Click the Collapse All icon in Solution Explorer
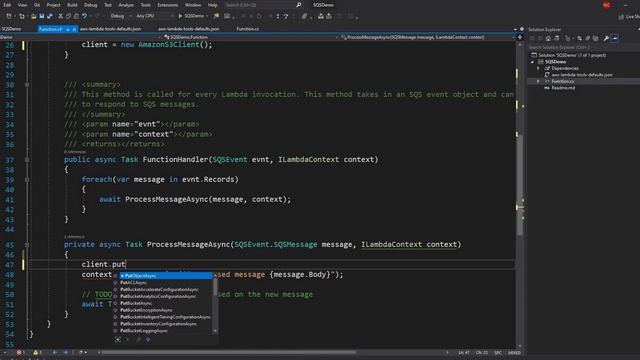Viewport: 640px width, 360px height. [x=588, y=38]
